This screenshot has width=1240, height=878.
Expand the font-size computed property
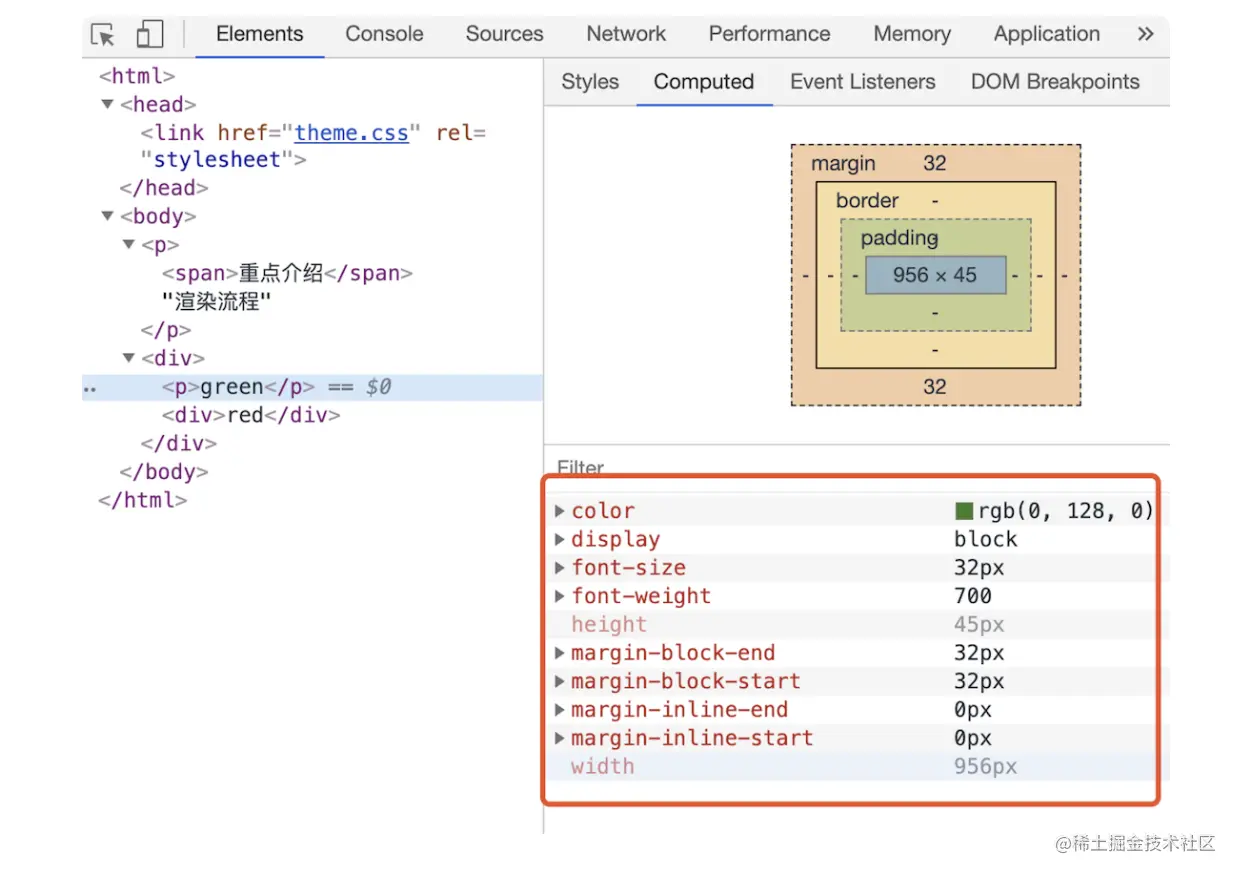point(560,568)
